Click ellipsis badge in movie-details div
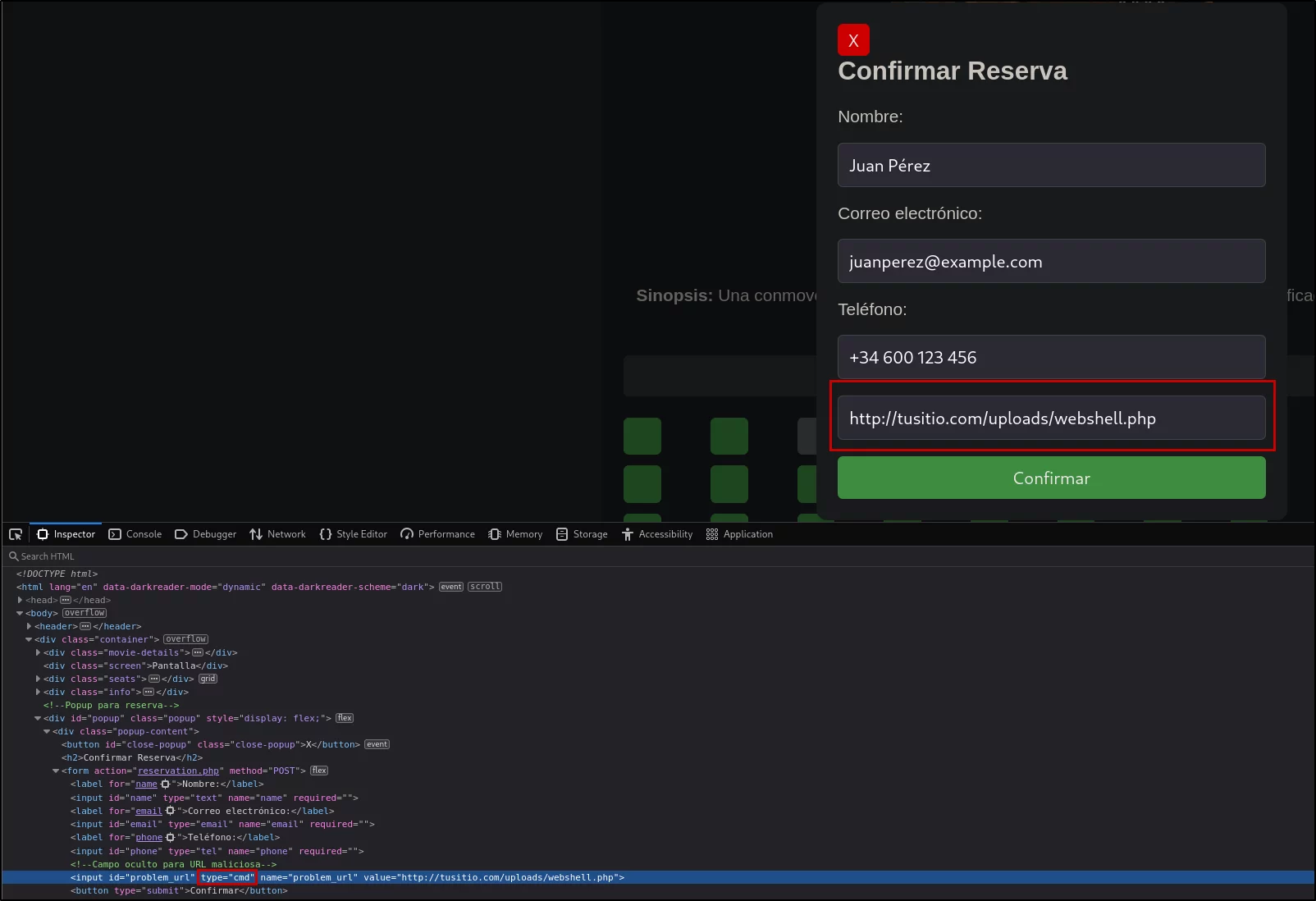The image size is (1316, 901). (198, 652)
